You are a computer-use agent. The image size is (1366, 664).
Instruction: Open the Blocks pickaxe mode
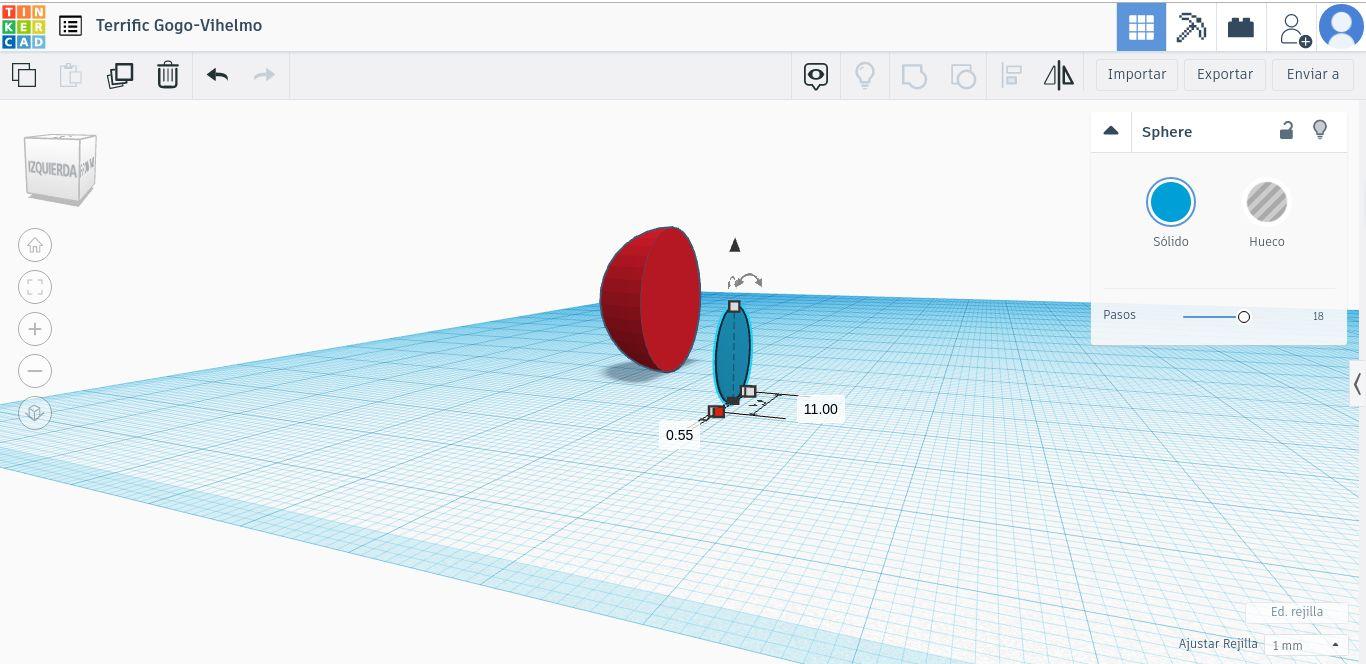[x=1191, y=27]
